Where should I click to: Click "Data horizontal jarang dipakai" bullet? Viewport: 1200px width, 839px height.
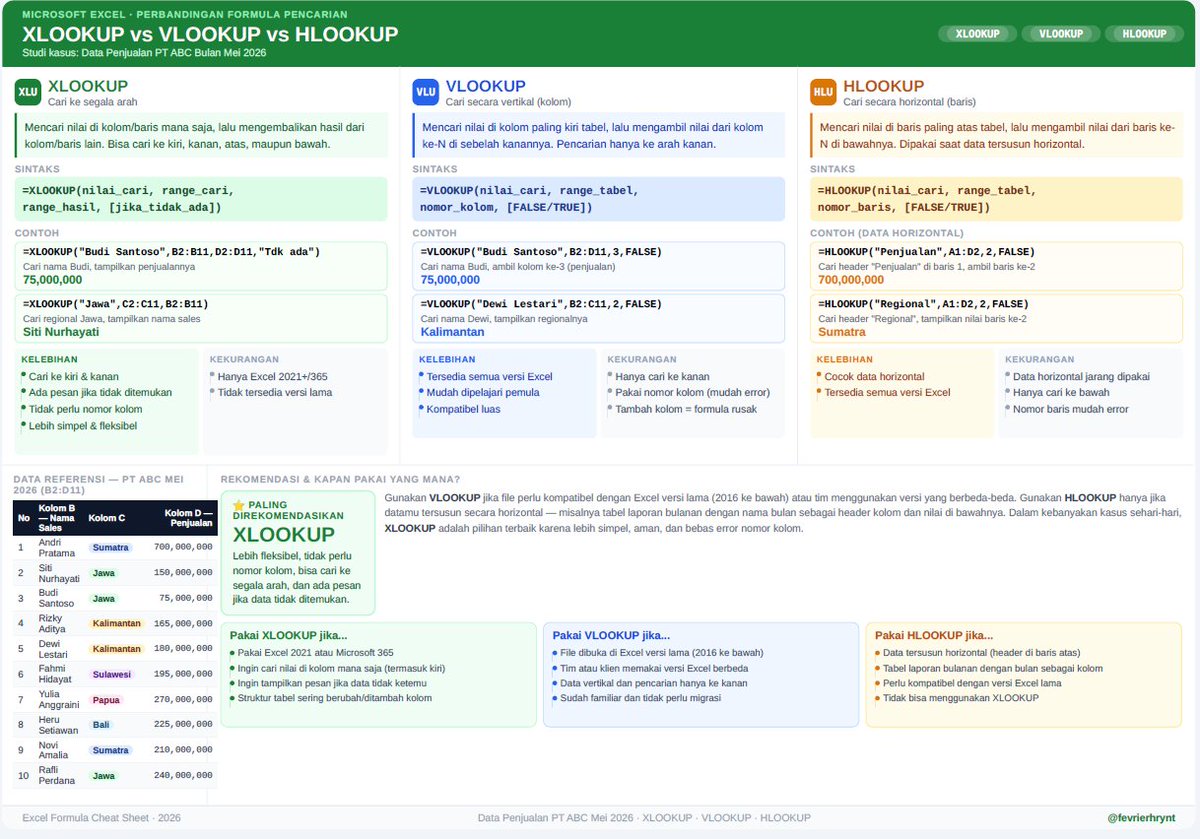(x=1081, y=377)
